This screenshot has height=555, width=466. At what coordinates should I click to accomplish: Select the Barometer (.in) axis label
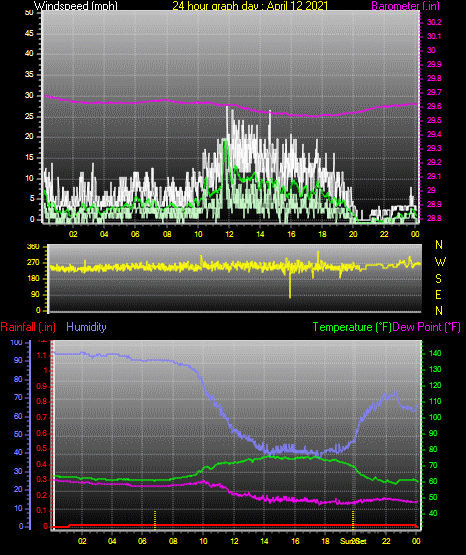[405, 6]
